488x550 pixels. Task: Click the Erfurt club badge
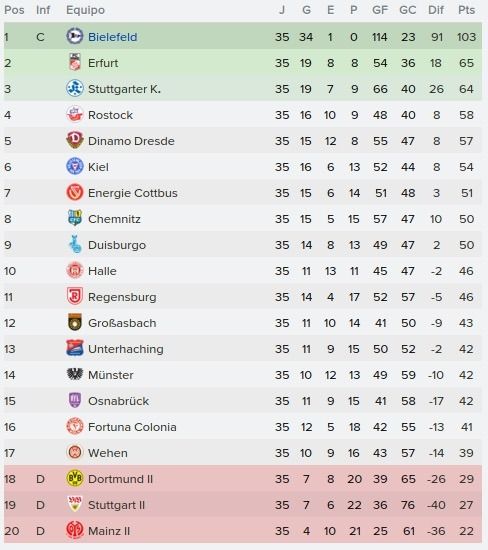[x=74, y=62]
